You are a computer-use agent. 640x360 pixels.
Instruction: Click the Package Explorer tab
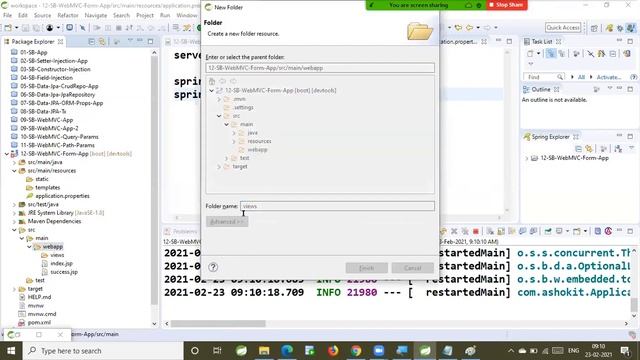(33, 42)
